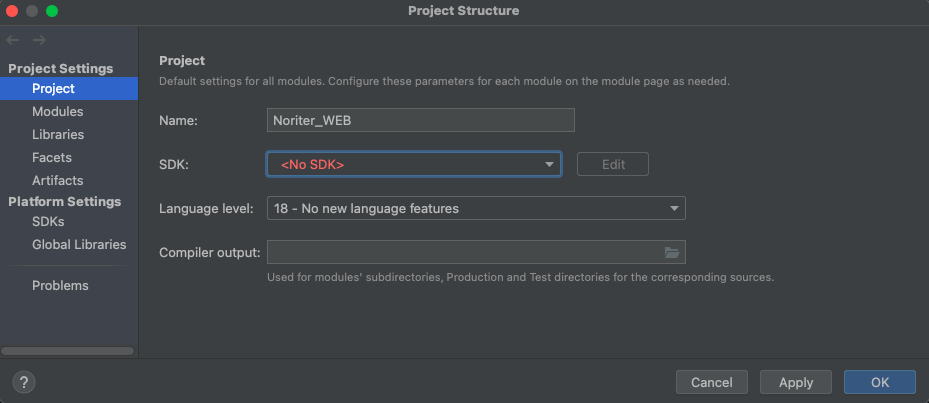Confirm with the OK button
Image resolution: width=929 pixels, height=403 pixels.
(880, 382)
